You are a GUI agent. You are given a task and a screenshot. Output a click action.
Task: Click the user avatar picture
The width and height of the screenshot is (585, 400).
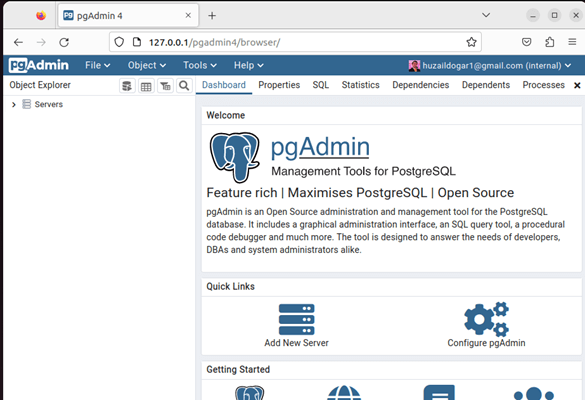tap(414, 66)
